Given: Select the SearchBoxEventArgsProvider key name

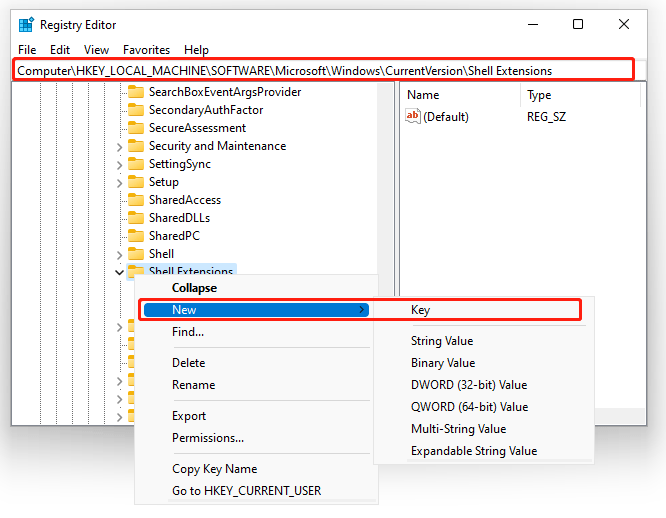Looking at the screenshot, I should coord(225,92).
